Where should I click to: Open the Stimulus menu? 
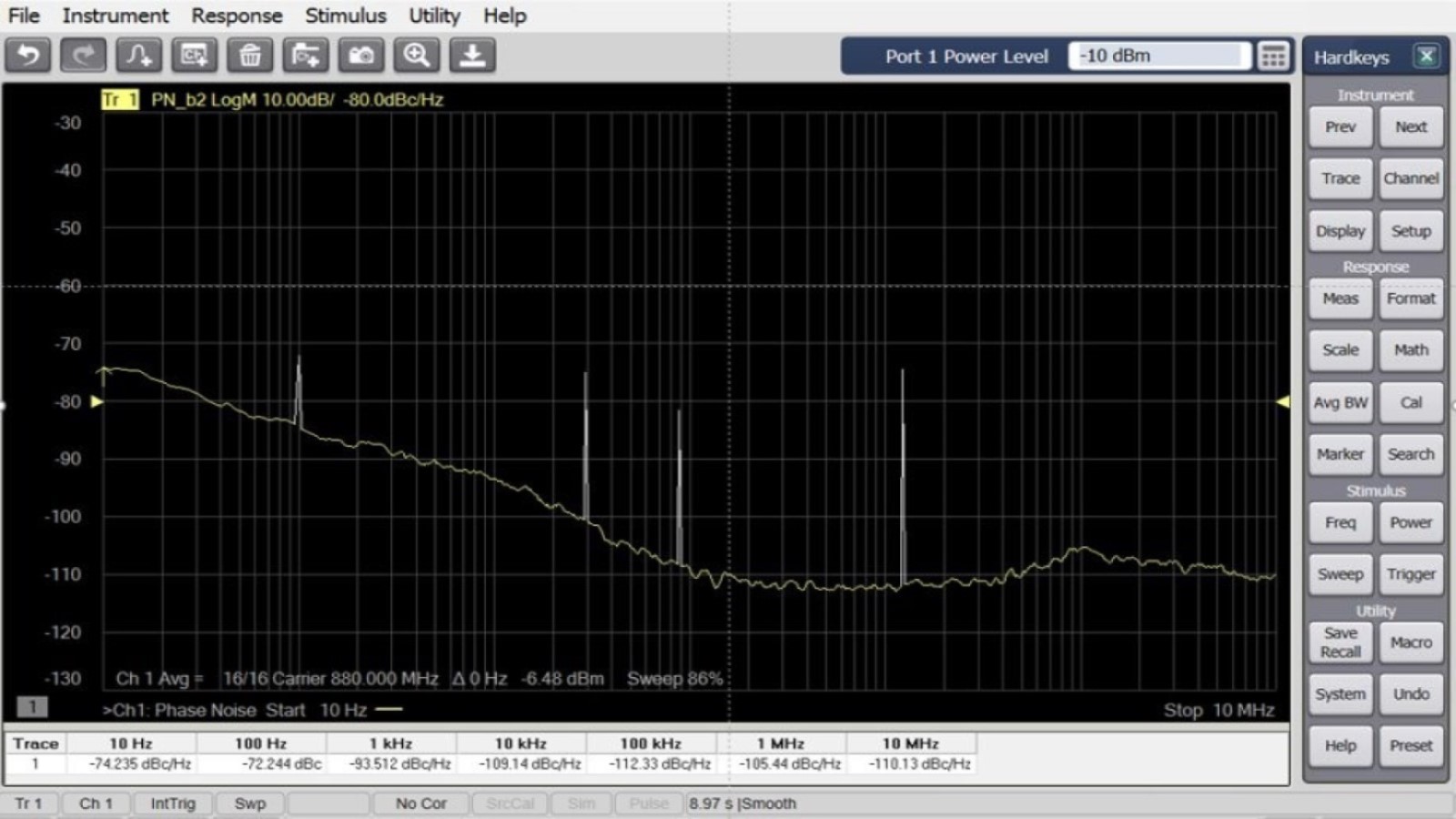pos(346,15)
